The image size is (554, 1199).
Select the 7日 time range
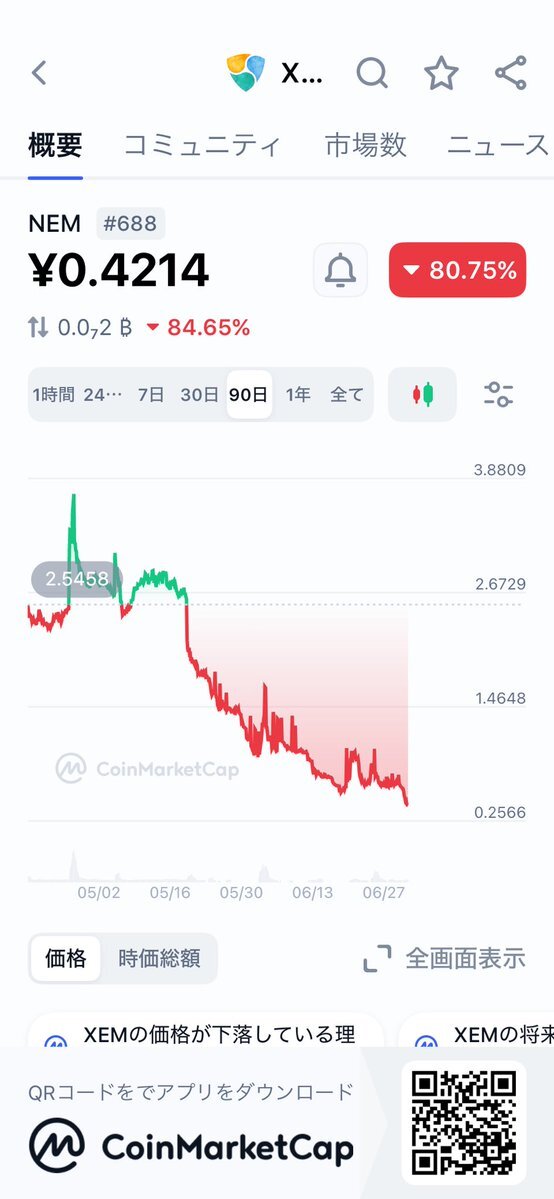pyautogui.click(x=152, y=395)
